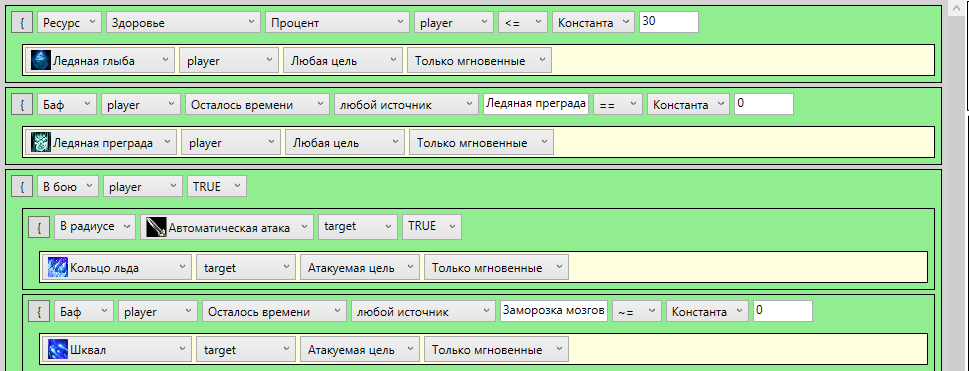Collapse the Ресурс Здоровье condition brace button
This screenshot has height=371, width=969.
pos(22,23)
